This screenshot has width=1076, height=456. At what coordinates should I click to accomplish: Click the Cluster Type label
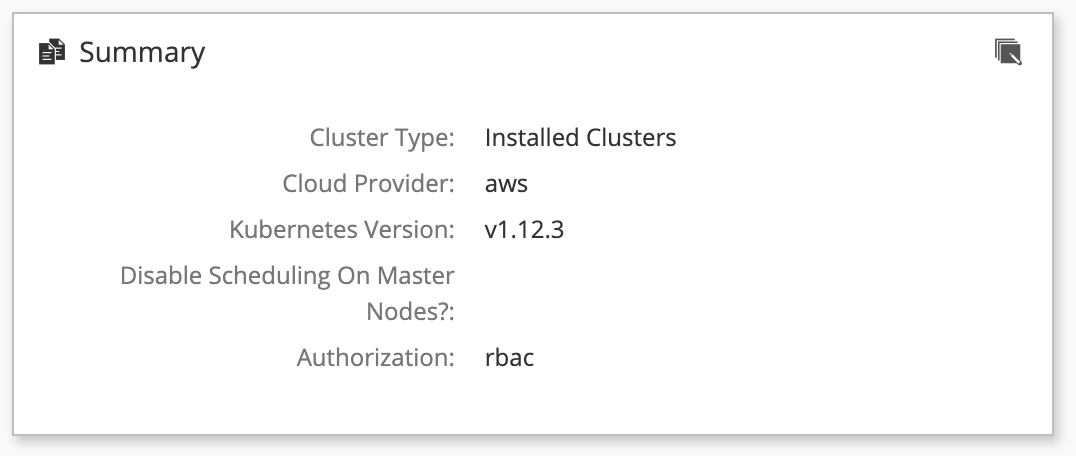click(382, 138)
